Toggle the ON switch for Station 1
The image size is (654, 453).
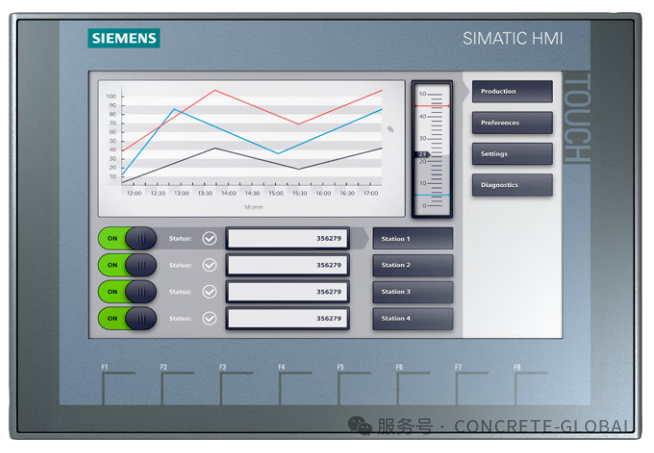pyautogui.click(x=128, y=239)
